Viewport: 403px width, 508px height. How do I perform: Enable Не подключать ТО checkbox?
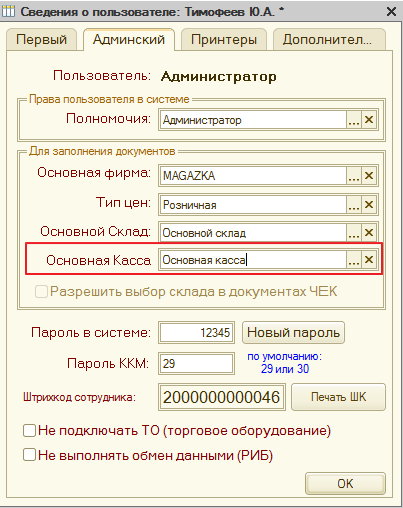pos(29,430)
